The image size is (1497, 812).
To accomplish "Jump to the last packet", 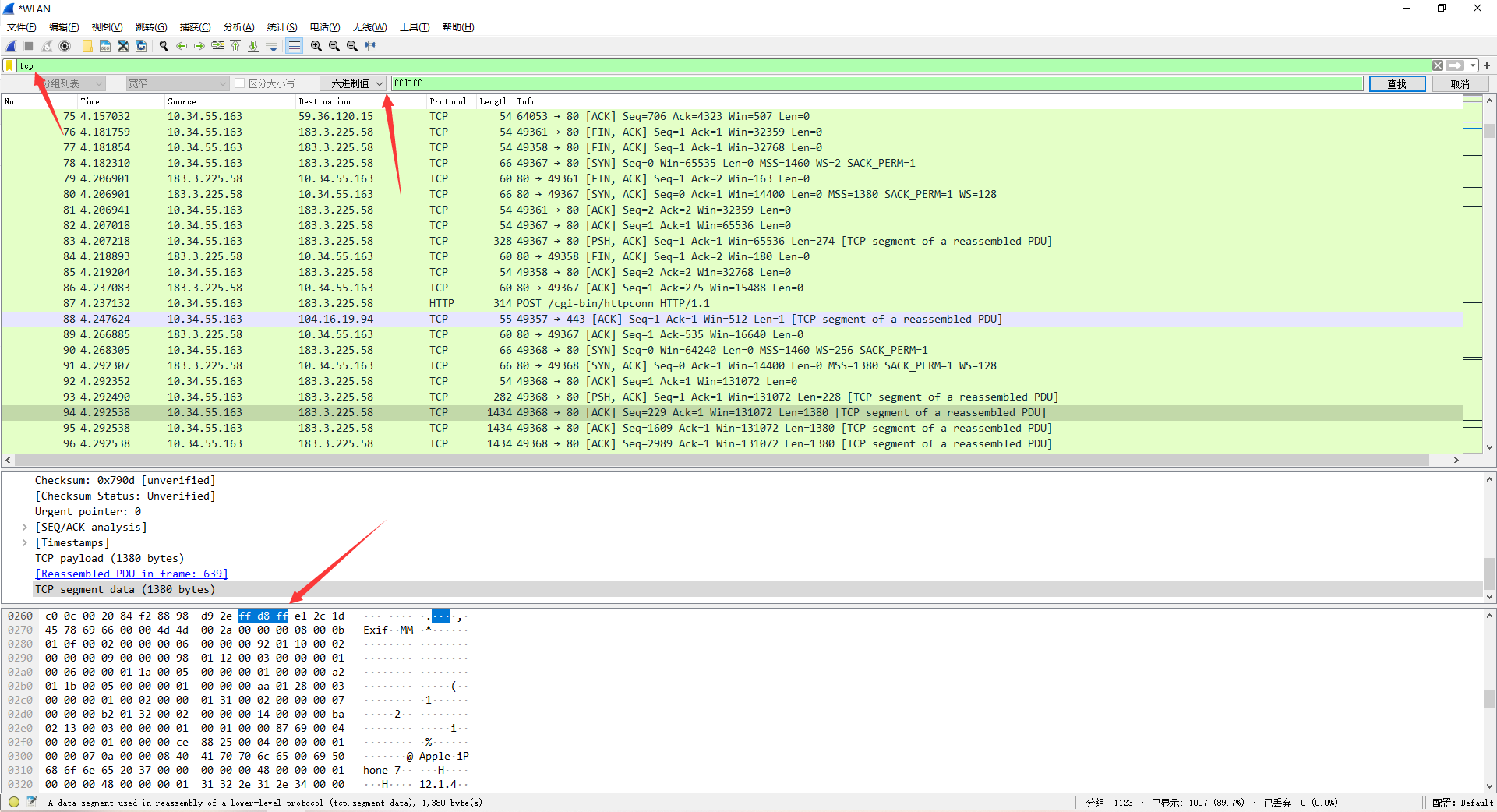I will tap(253, 46).
